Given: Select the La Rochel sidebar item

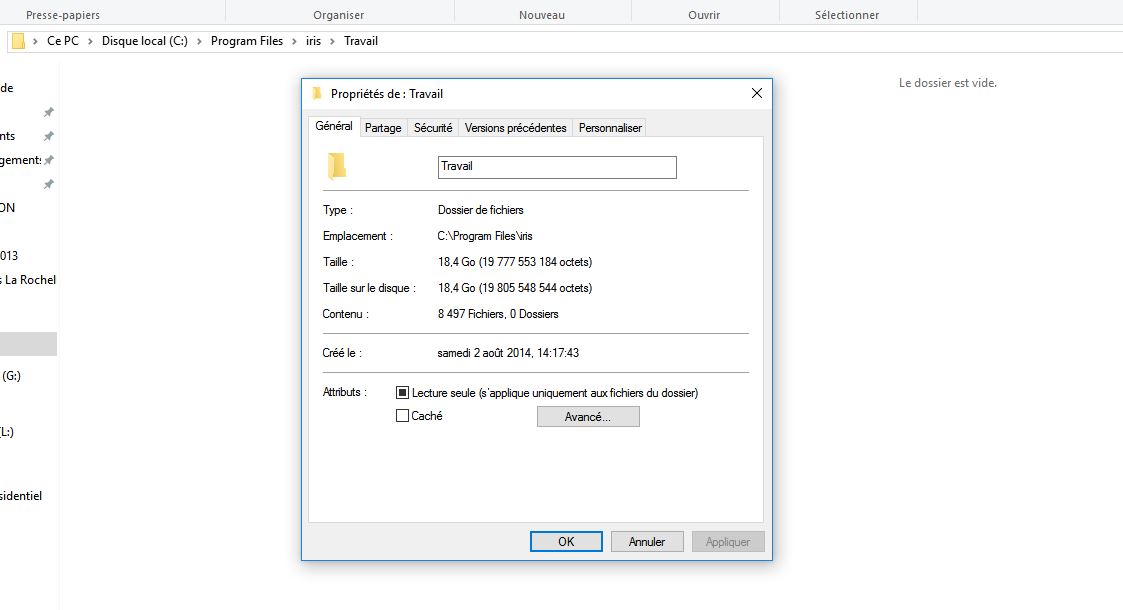Looking at the screenshot, I should (x=29, y=280).
